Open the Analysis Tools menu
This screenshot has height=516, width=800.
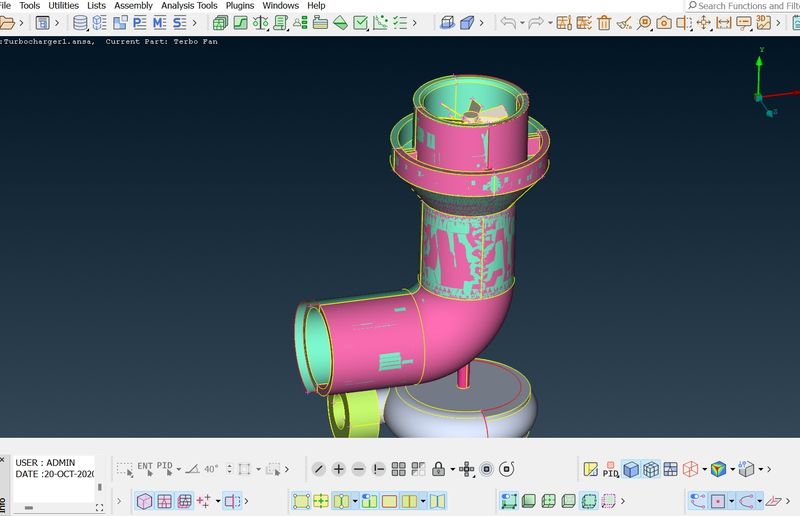pyautogui.click(x=189, y=6)
